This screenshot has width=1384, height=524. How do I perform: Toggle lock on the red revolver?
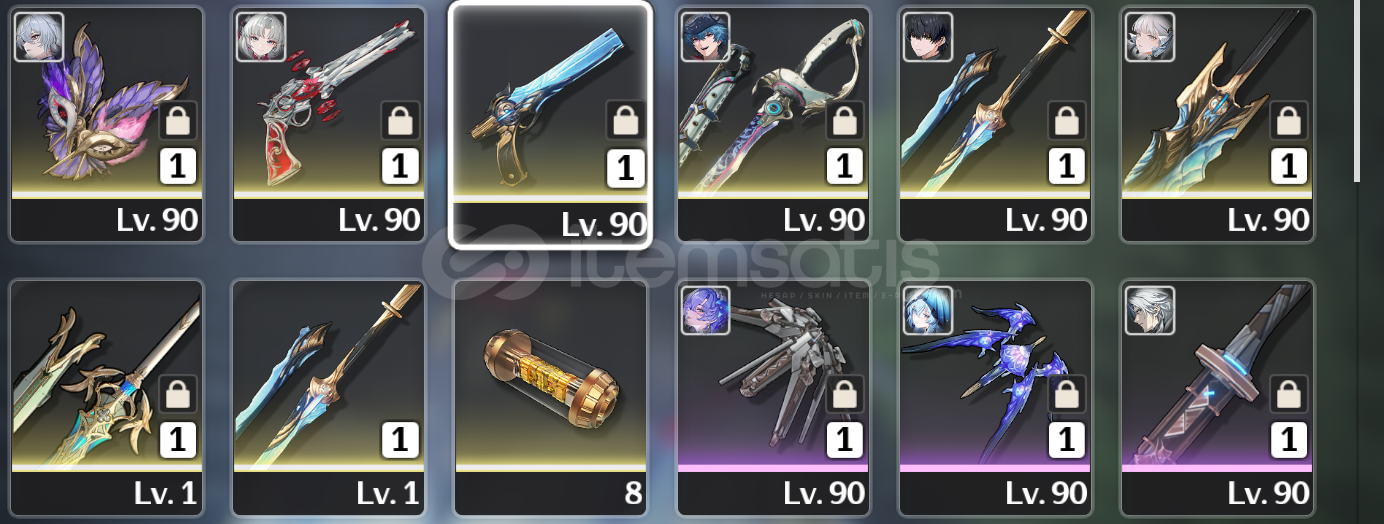coord(400,121)
